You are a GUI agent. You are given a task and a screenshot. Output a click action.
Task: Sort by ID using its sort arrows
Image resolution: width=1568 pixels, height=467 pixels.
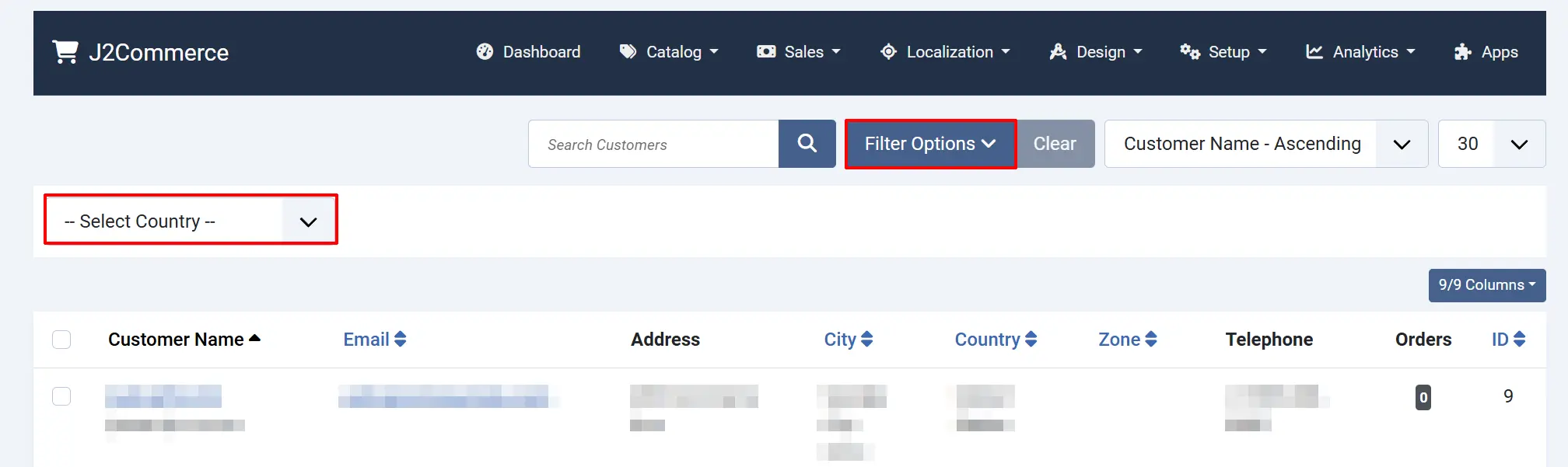(x=1520, y=340)
